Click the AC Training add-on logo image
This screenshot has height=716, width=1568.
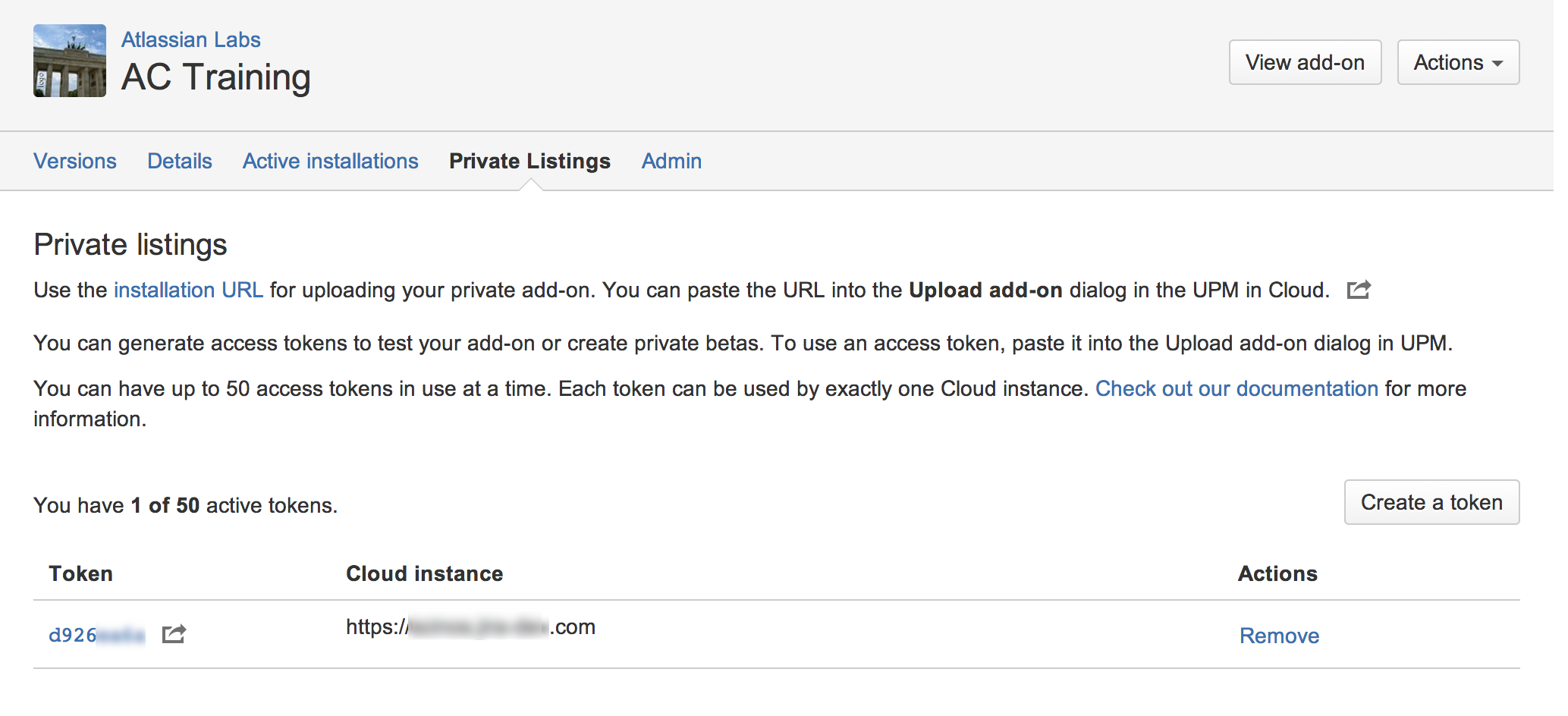(x=70, y=61)
